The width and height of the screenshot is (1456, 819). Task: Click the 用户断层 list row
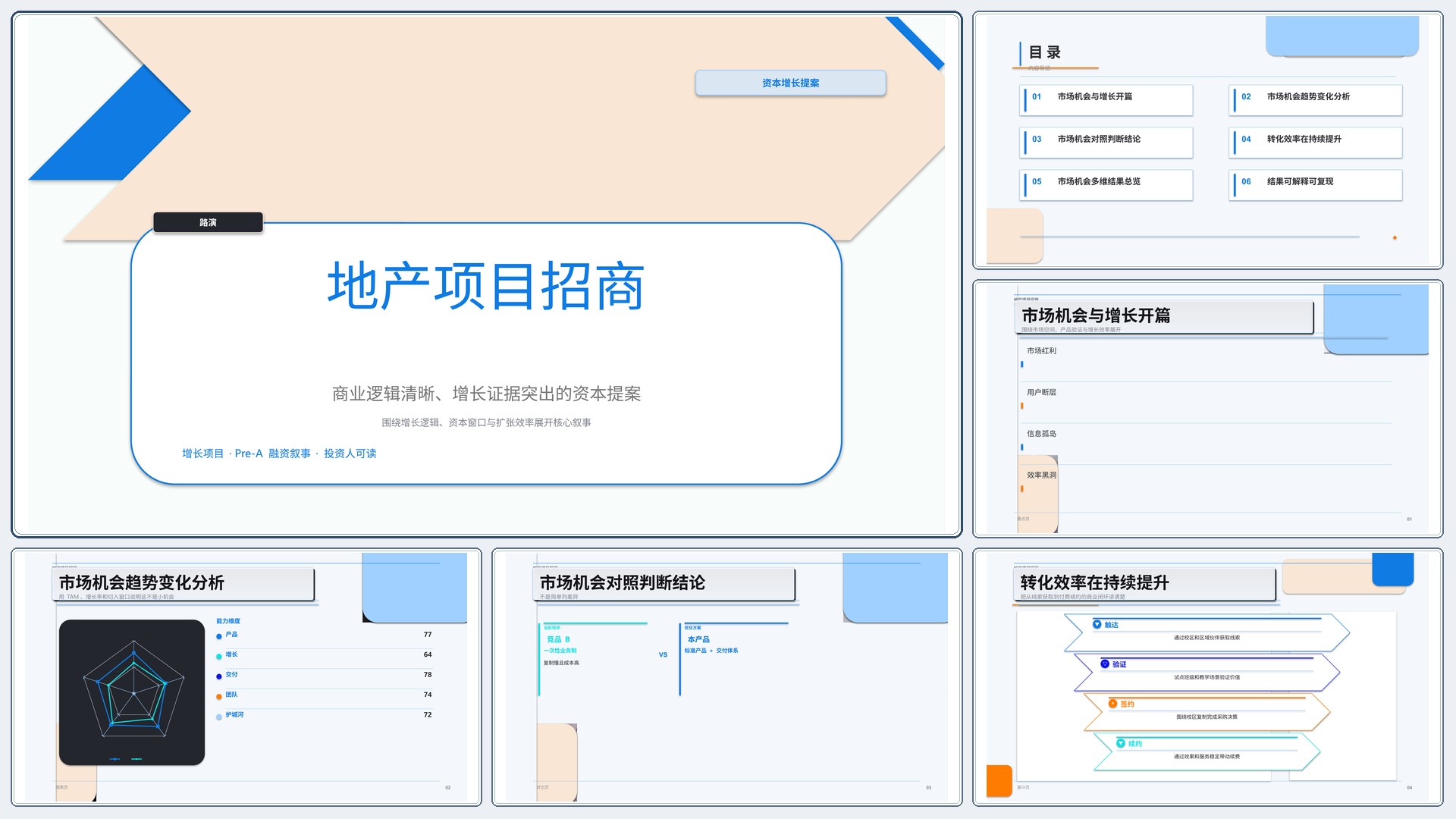pos(1206,402)
